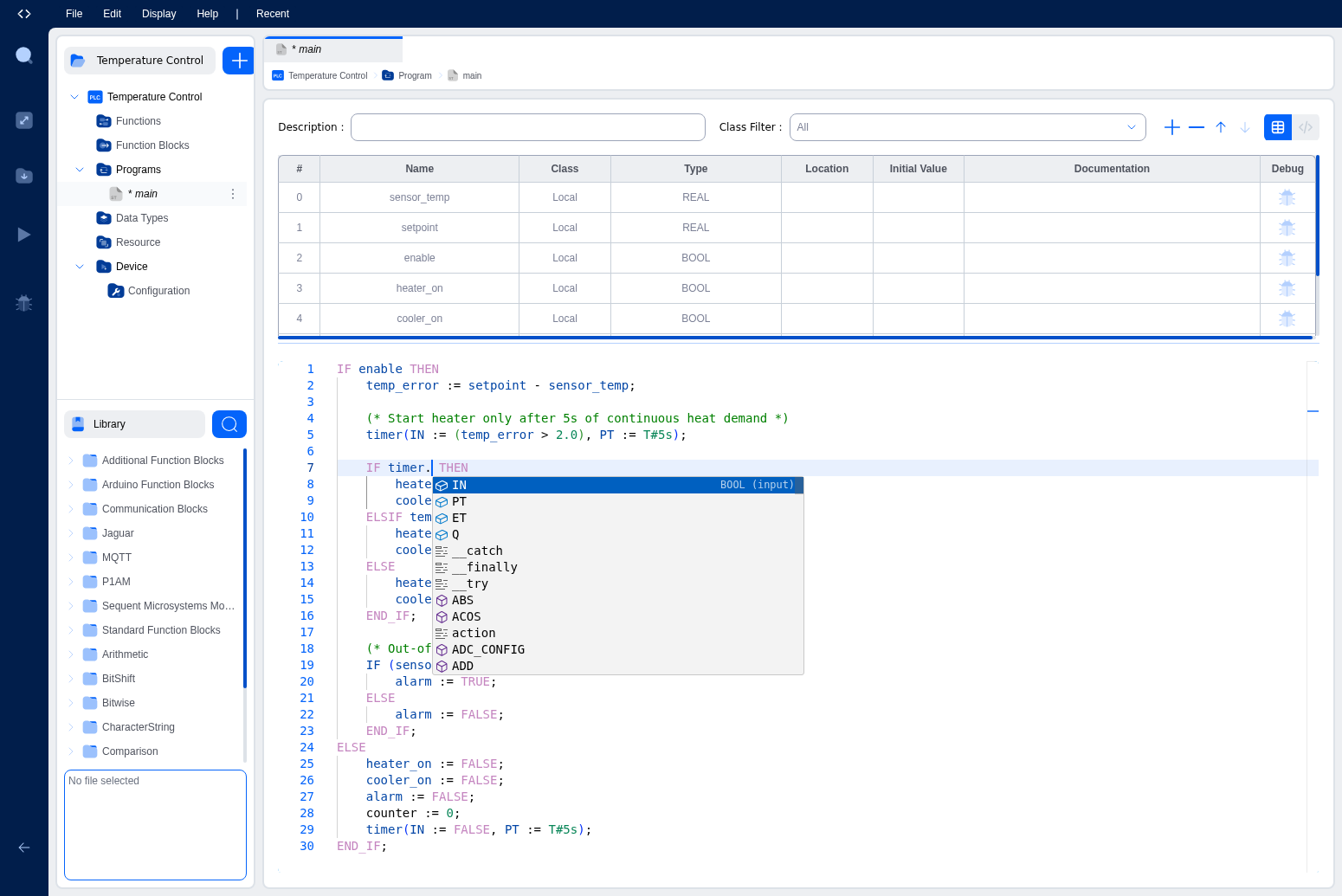Open Configuration under Device

tap(158, 291)
